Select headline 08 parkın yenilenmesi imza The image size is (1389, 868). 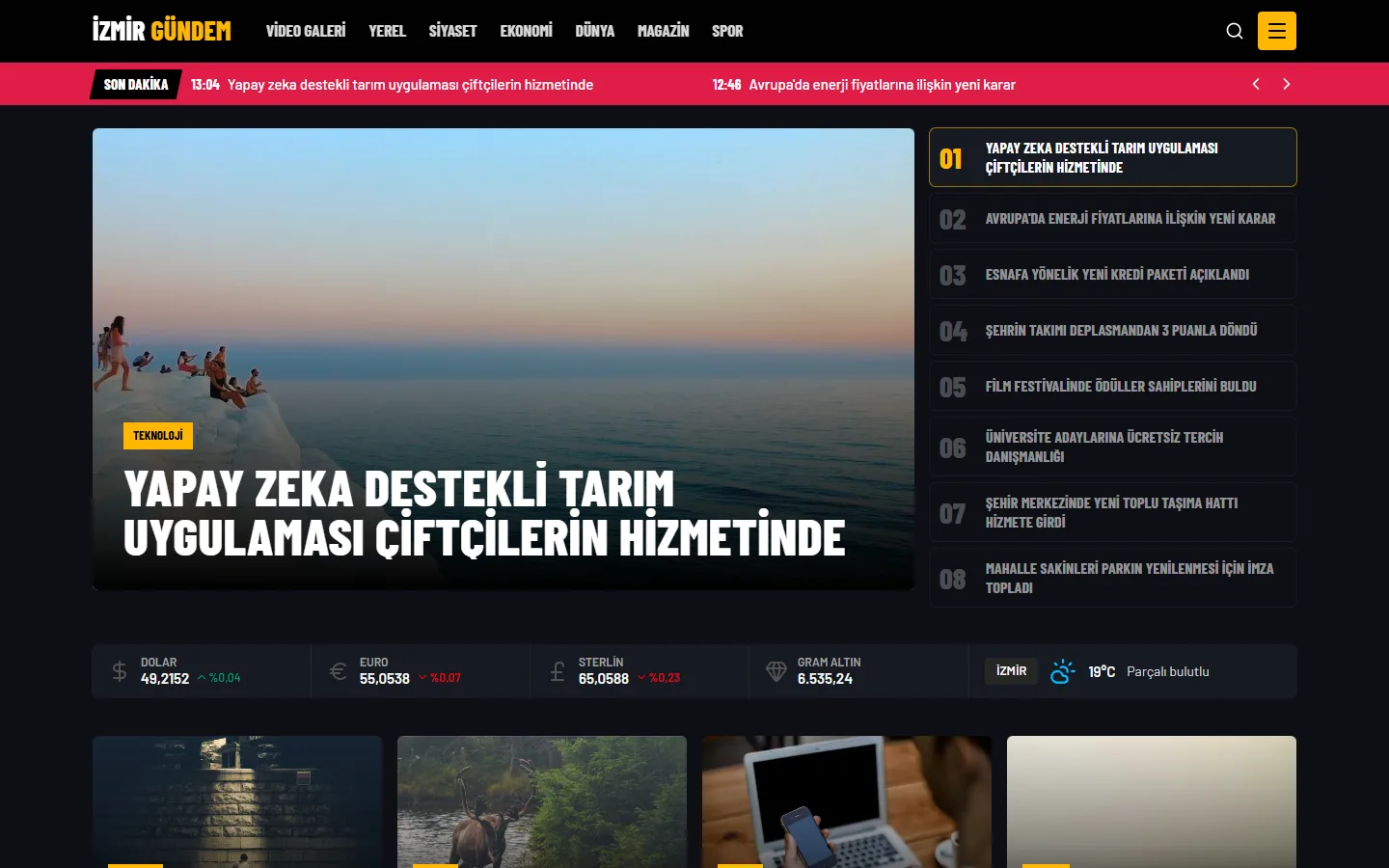point(1113,578)
